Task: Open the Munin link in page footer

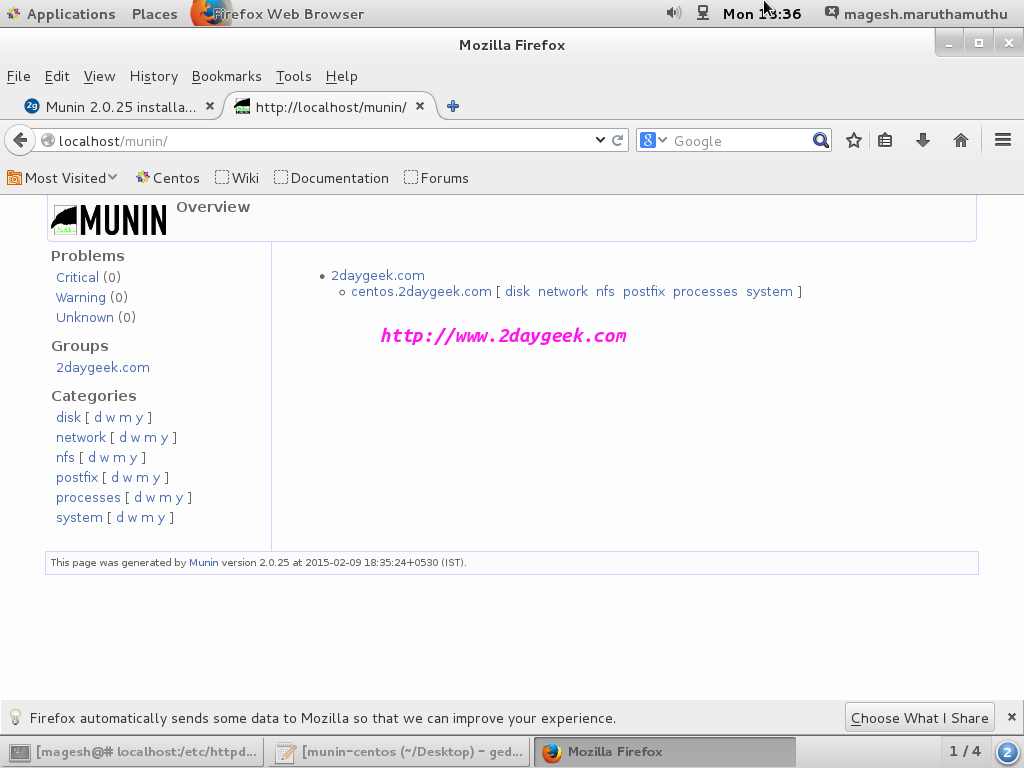Action: pos(204,562)
